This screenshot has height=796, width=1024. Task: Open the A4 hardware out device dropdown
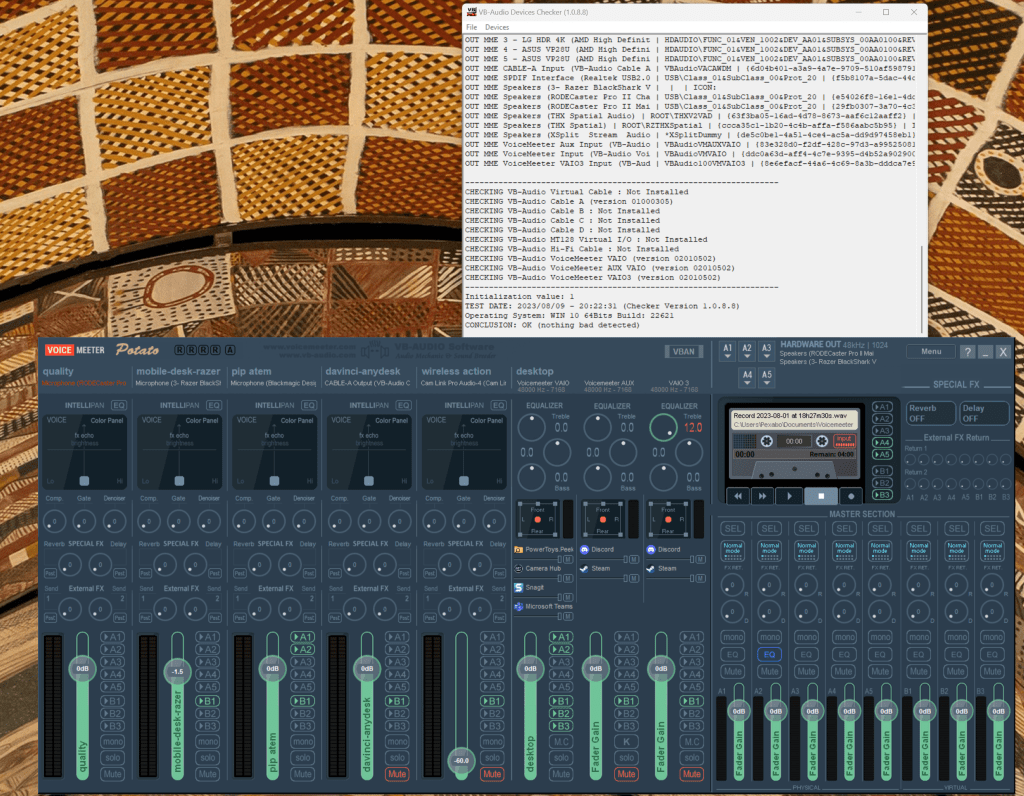pyautogui.click(x=747, y=378)
